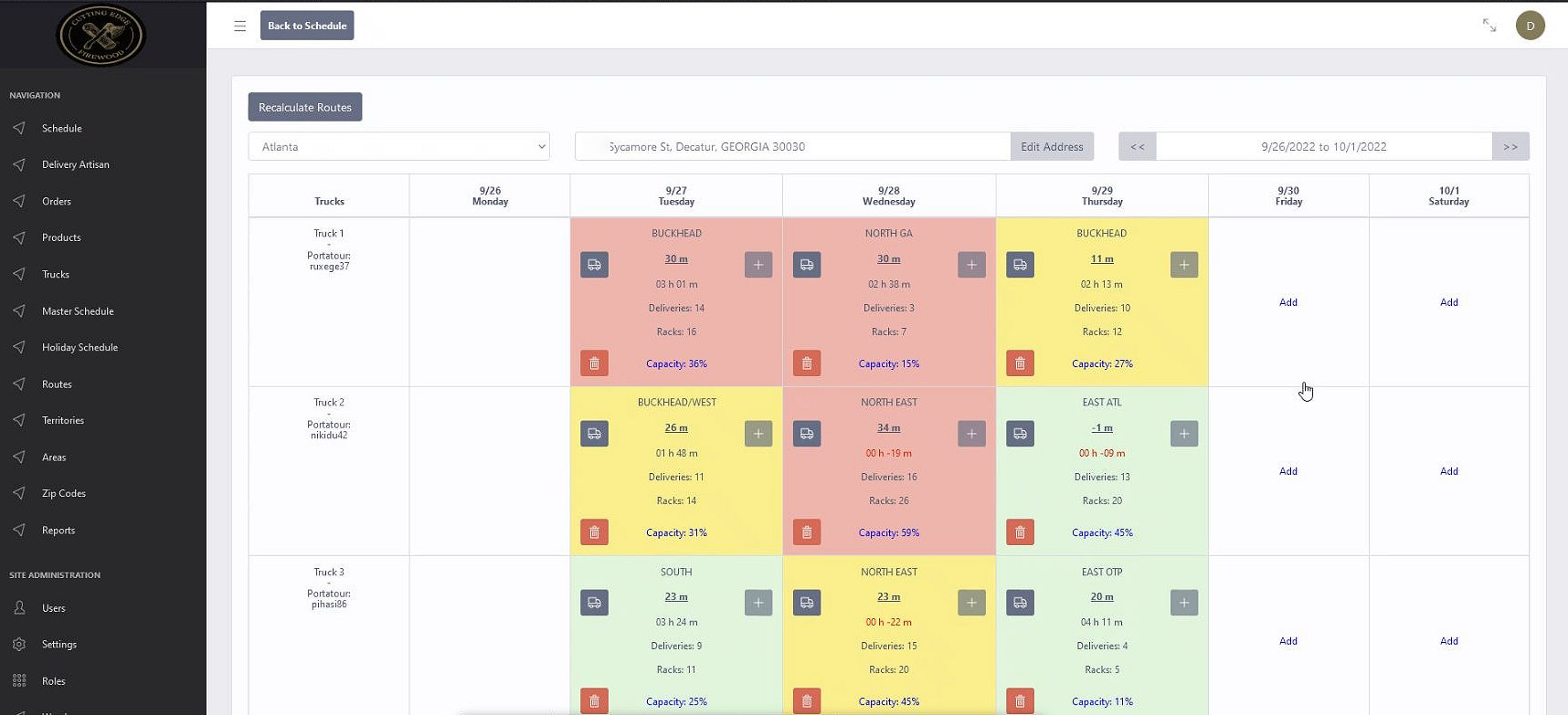Viewport: 1568px width, 715px height.
Task: Click the fullscreen expand arrows icon
Action: point(1489,26)
